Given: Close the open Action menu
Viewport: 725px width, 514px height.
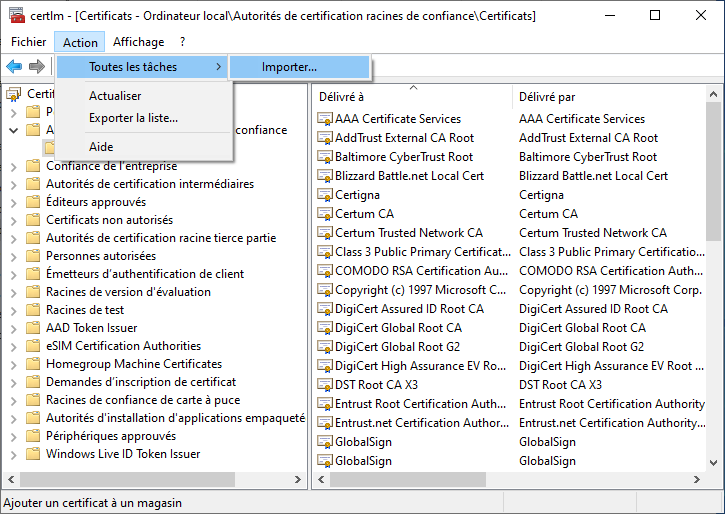Looking at the screenshot, I should 80,42.
